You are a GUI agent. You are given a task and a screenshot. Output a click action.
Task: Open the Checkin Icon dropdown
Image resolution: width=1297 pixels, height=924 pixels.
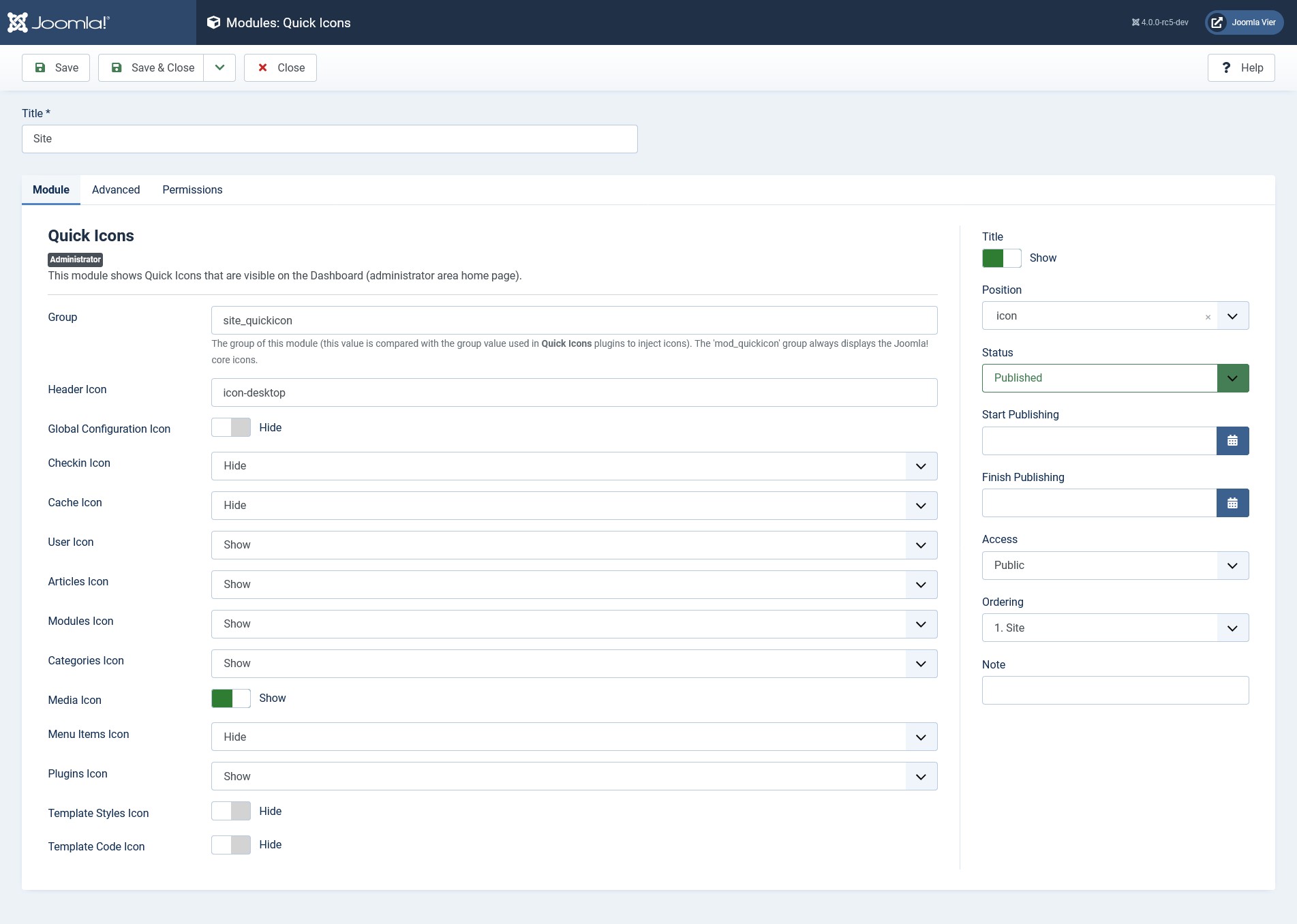coord(574,466)
